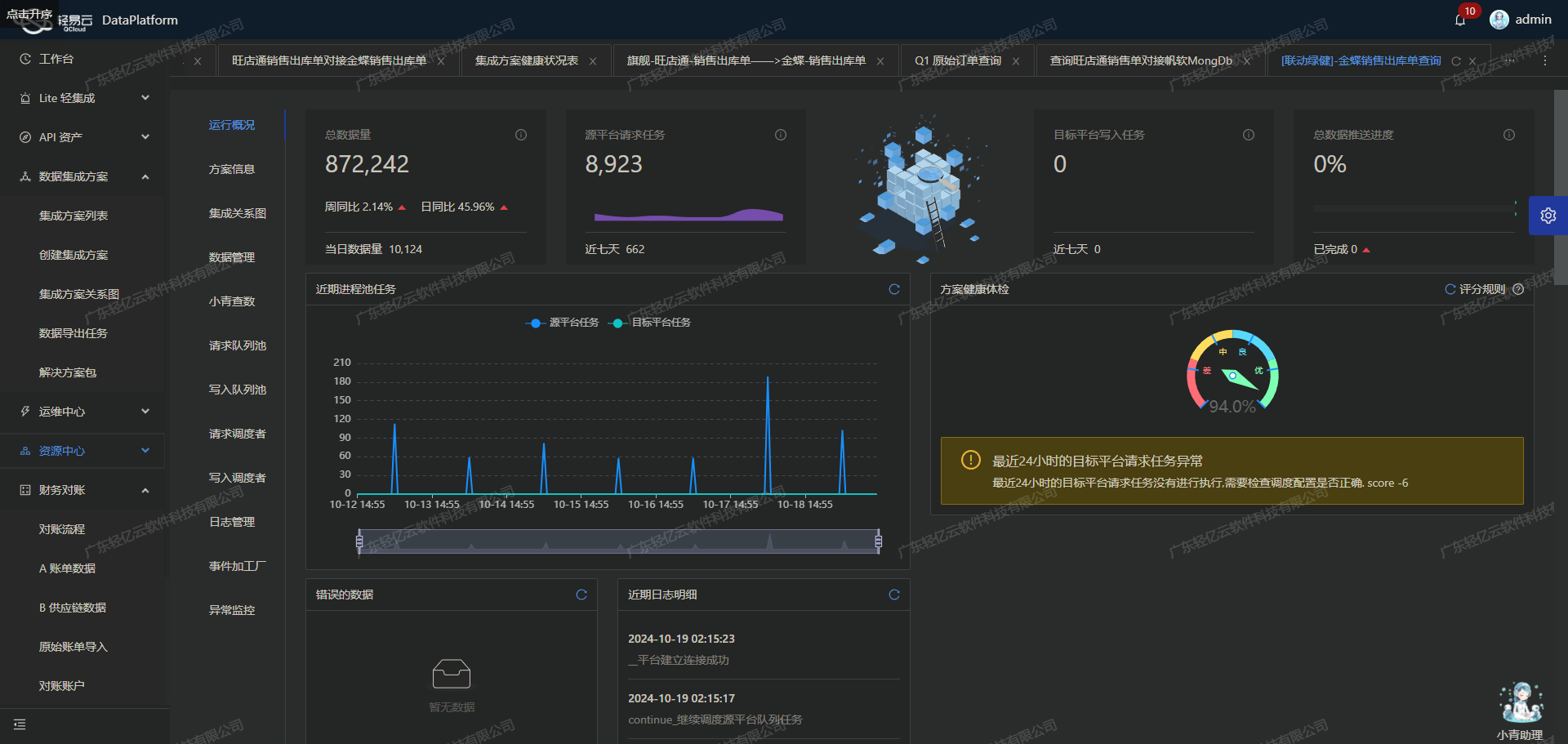Click info icon on 总数据推送进度 card

[1509, 135]
